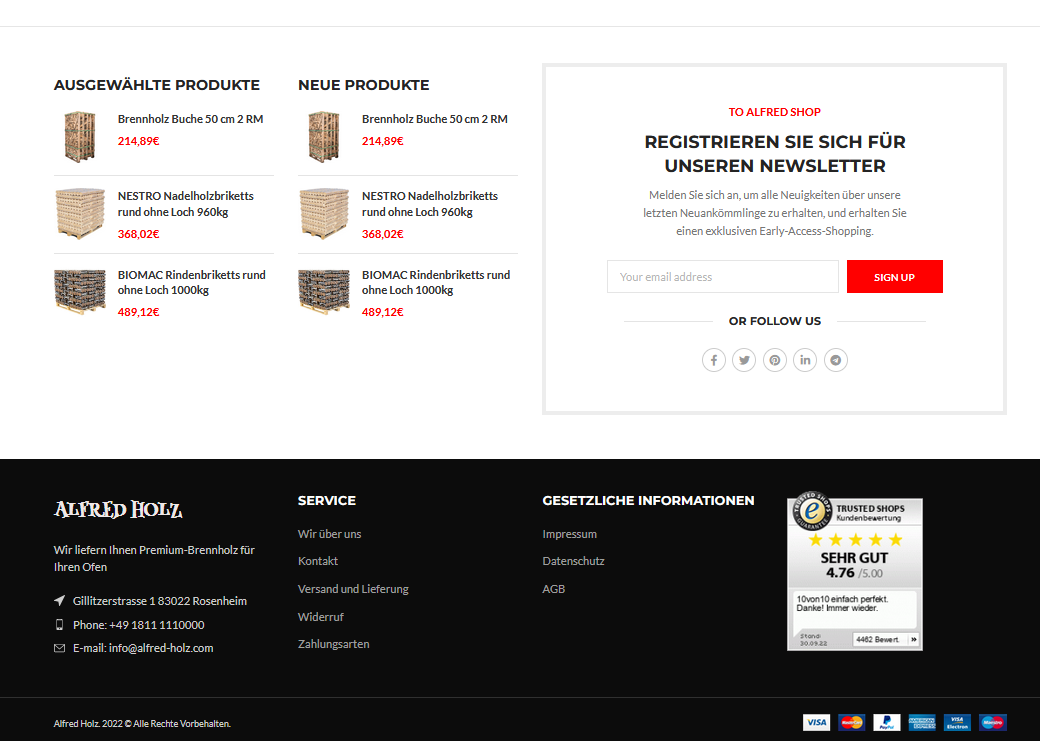Open the Trusted Shops rating badge
This screenshot has height=741, width=1040.
pyautogui.click(x=855, y=571)
